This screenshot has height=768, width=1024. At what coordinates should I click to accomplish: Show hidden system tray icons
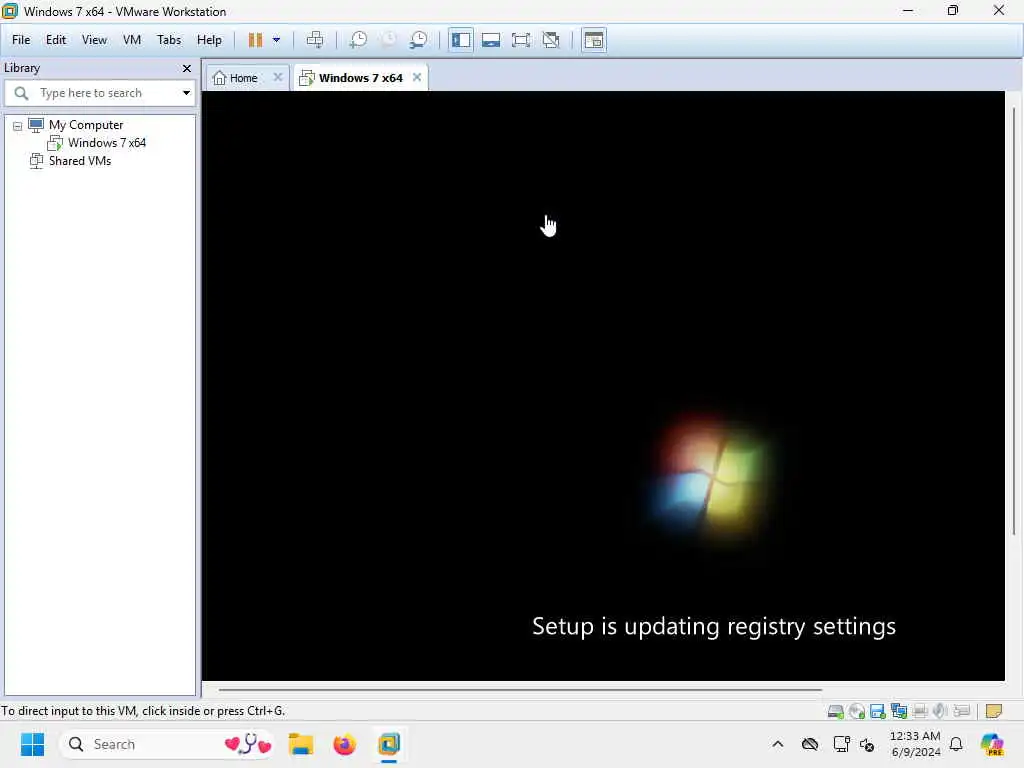point(778,744)
